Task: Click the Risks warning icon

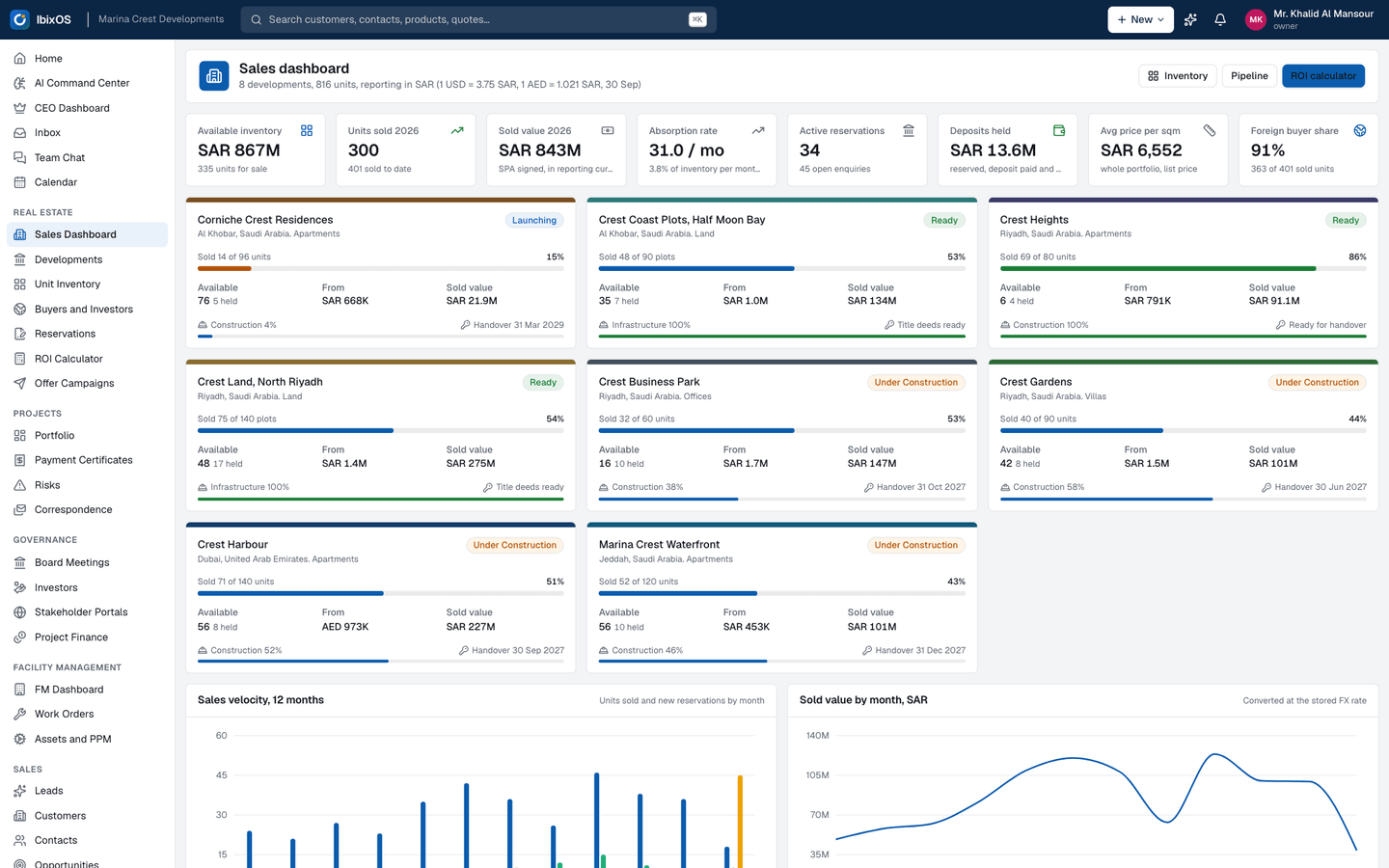Action: [x=19, y=485]
